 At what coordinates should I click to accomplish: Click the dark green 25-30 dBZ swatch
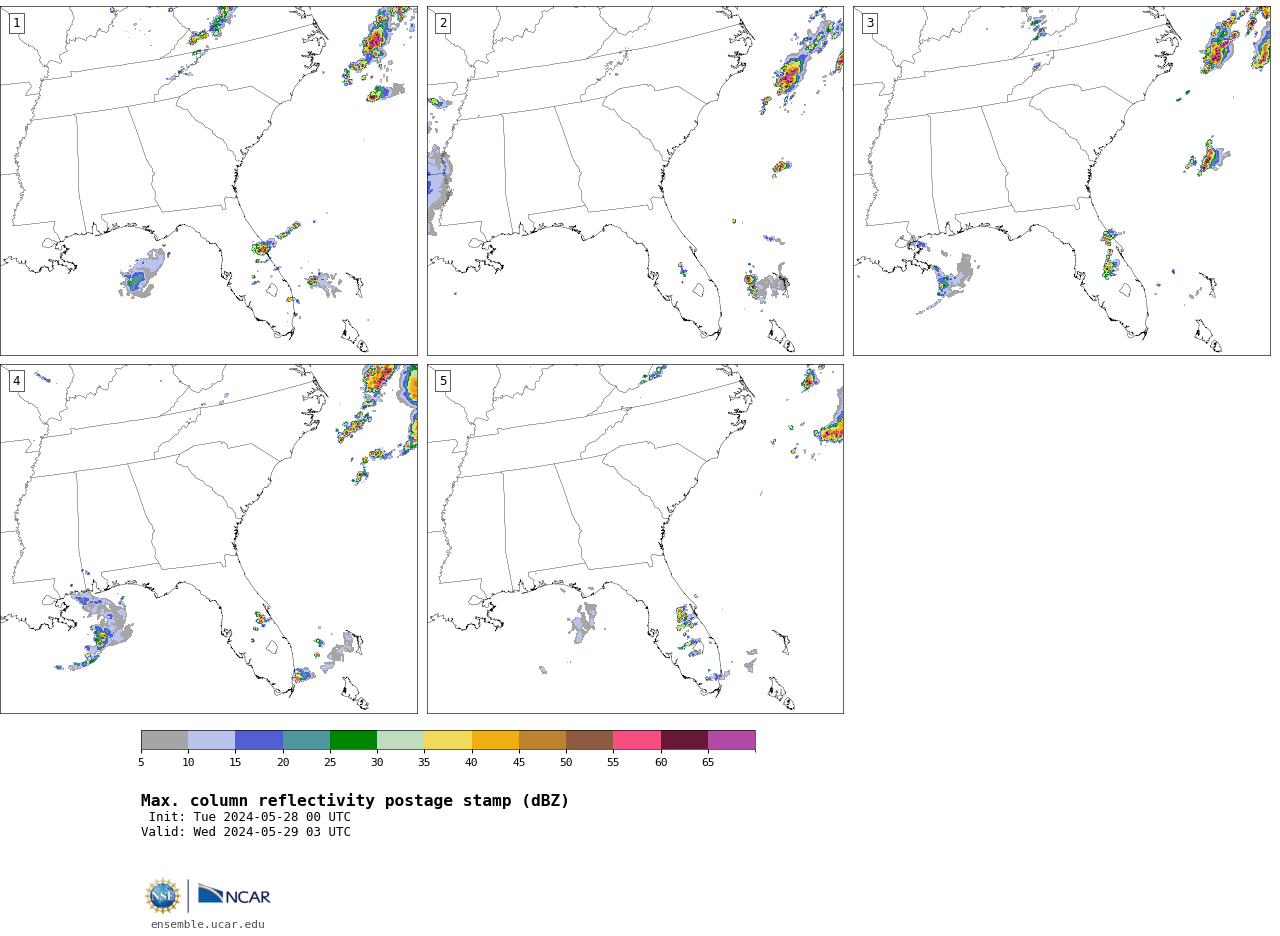point(353,740)
